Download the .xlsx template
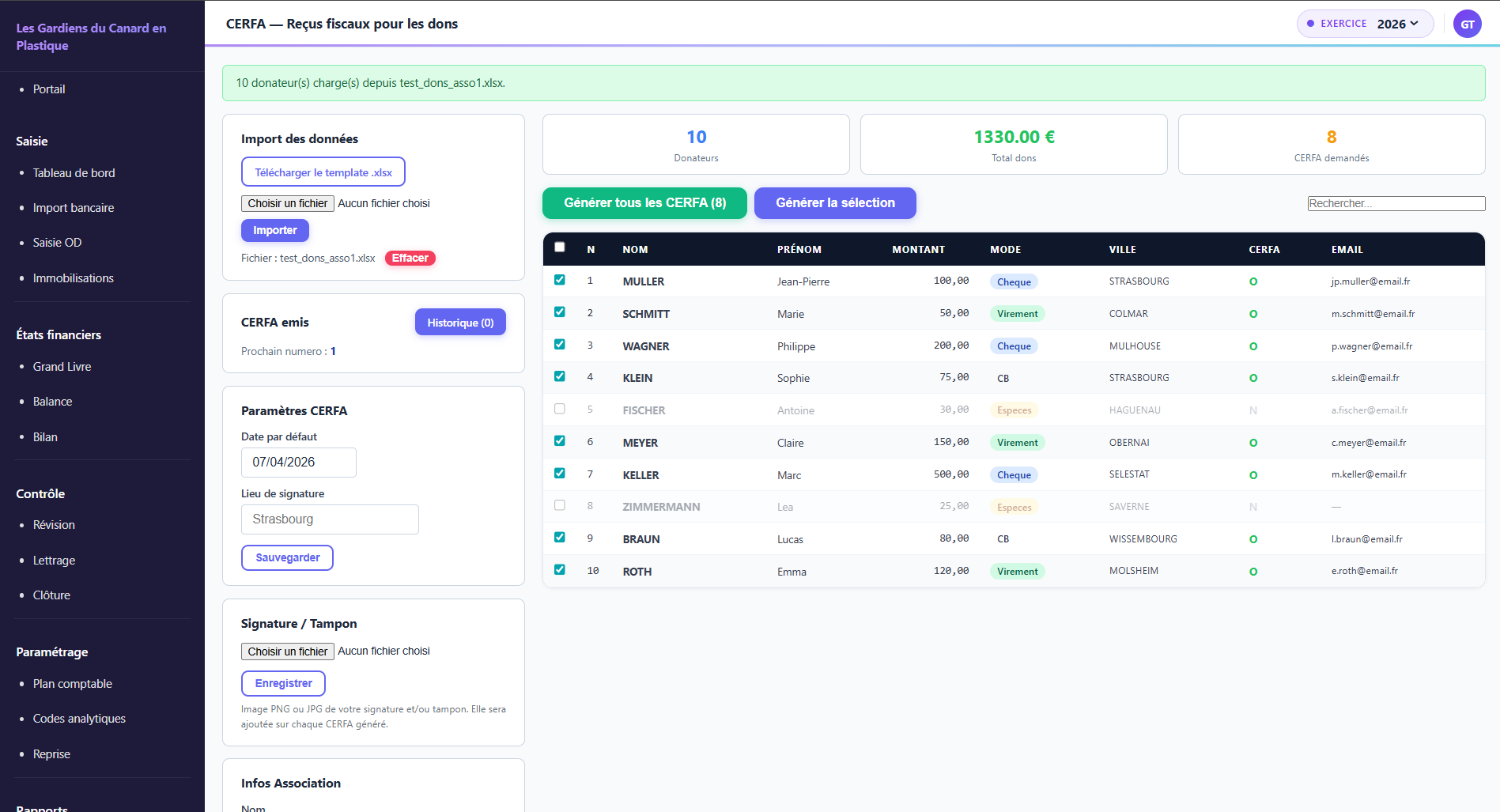 coord(323,172)
